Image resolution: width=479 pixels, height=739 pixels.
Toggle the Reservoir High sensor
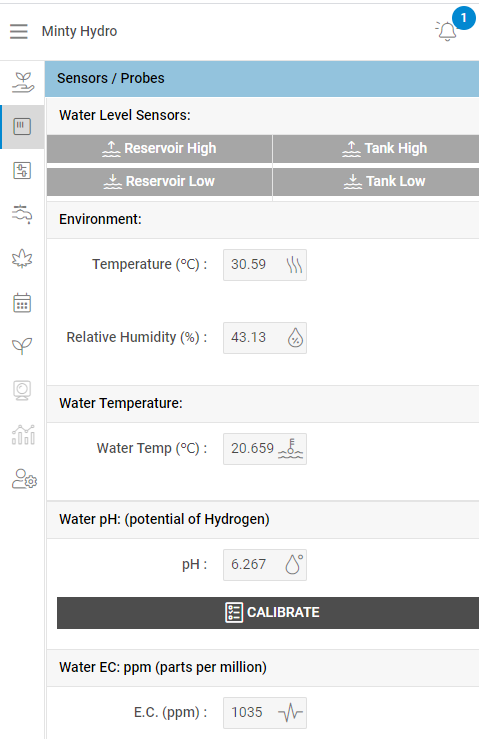(159, 148)
